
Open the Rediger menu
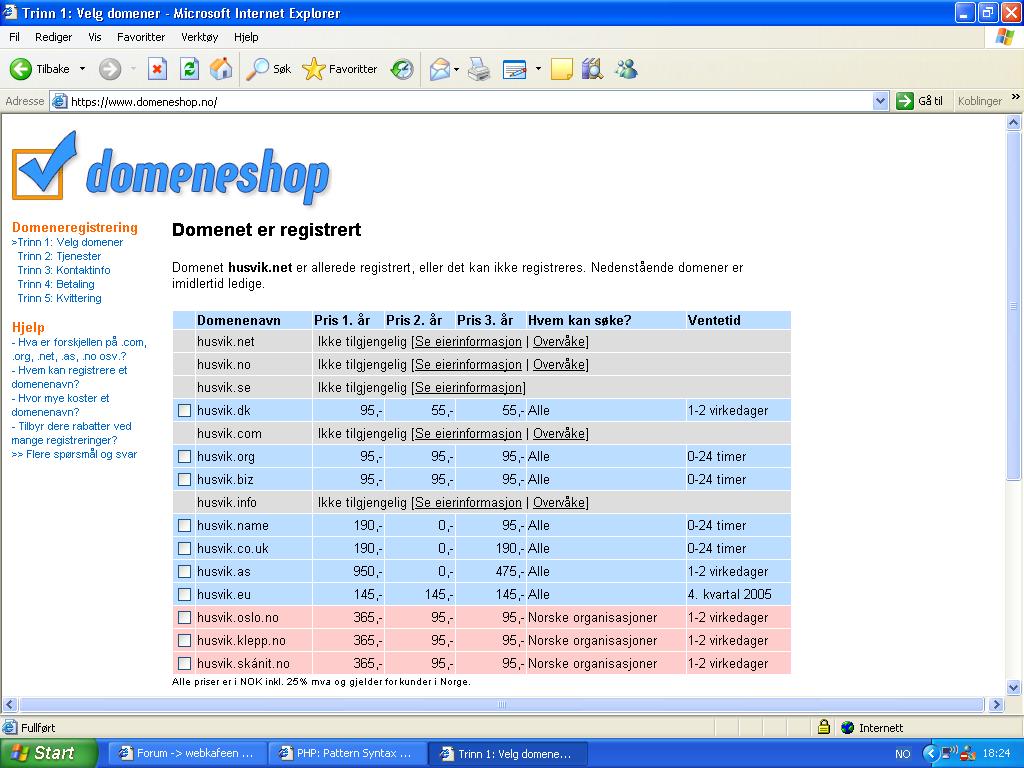(54, 37)
